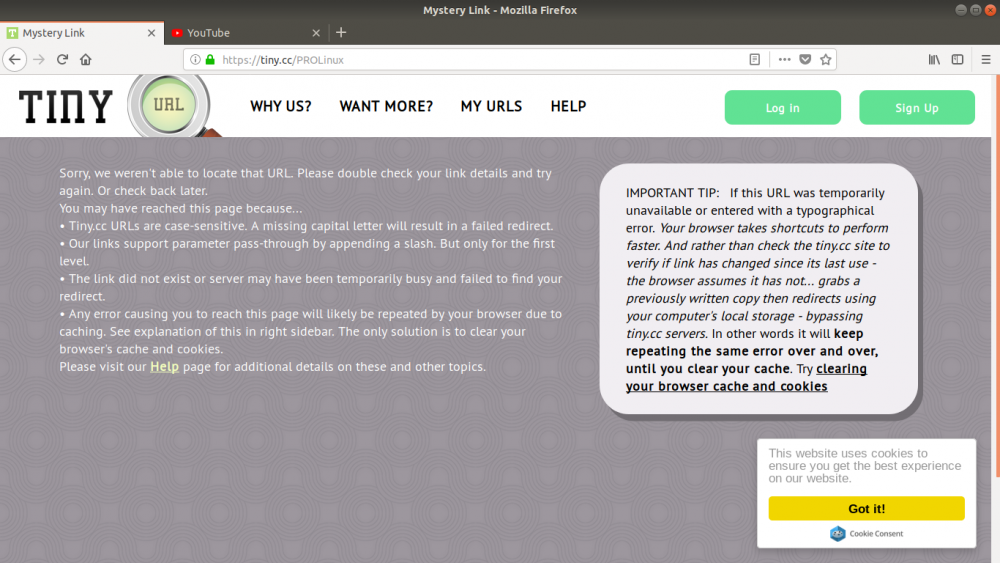Save page to Pocket
Viewport: 1000px width, 563px height.
[805, 59]
